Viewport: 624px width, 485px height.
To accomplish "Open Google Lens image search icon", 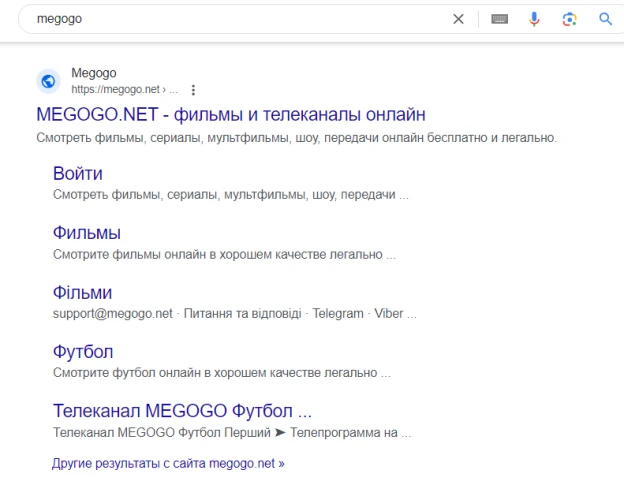I will tap(569, 19).
